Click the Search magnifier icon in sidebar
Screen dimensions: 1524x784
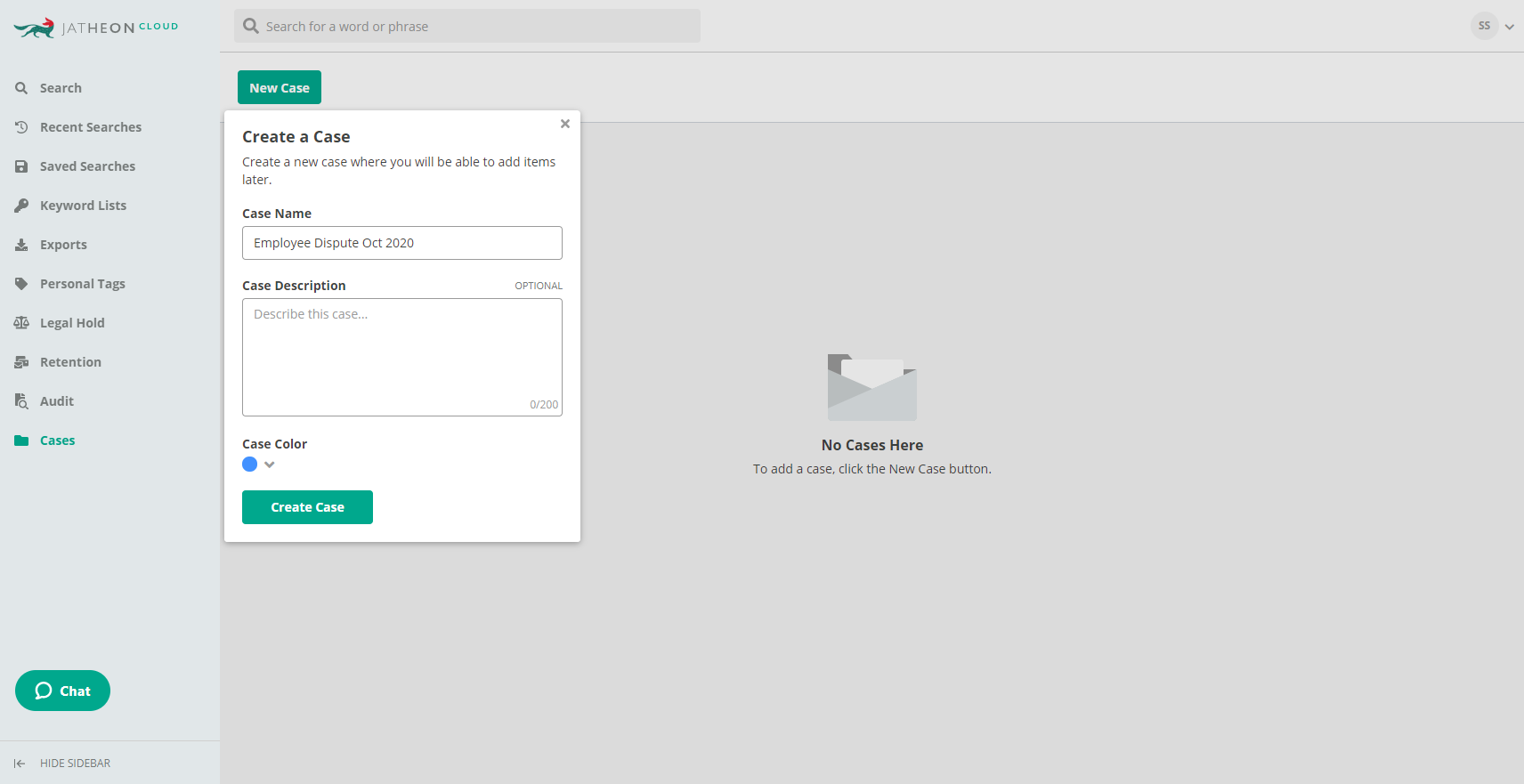coord(21,88)
